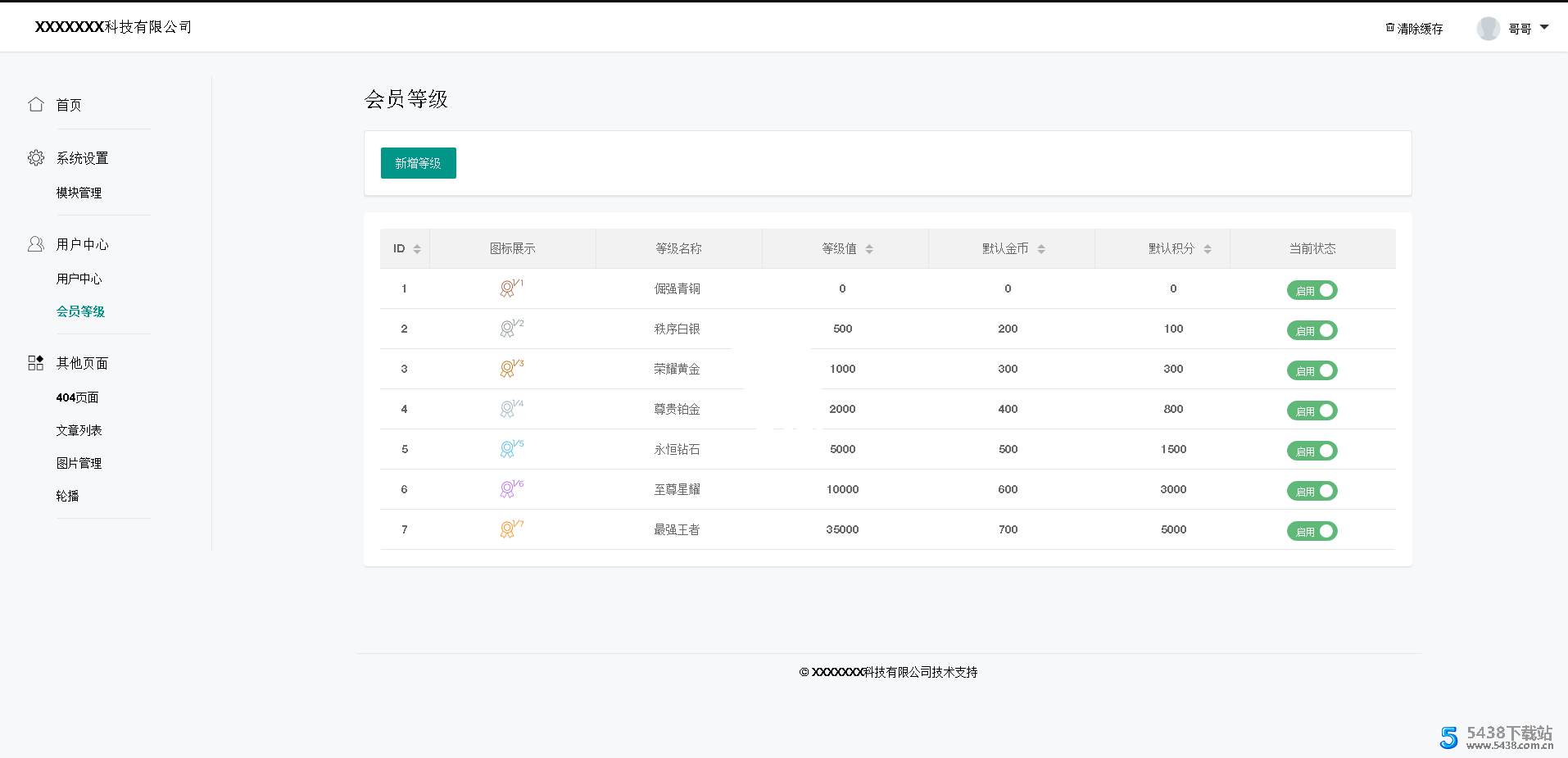The height and width of the screenshot is (758, 1568).
Task: Toggle the 启用 switch for 至尊星耀
Action: (1312, 490)
